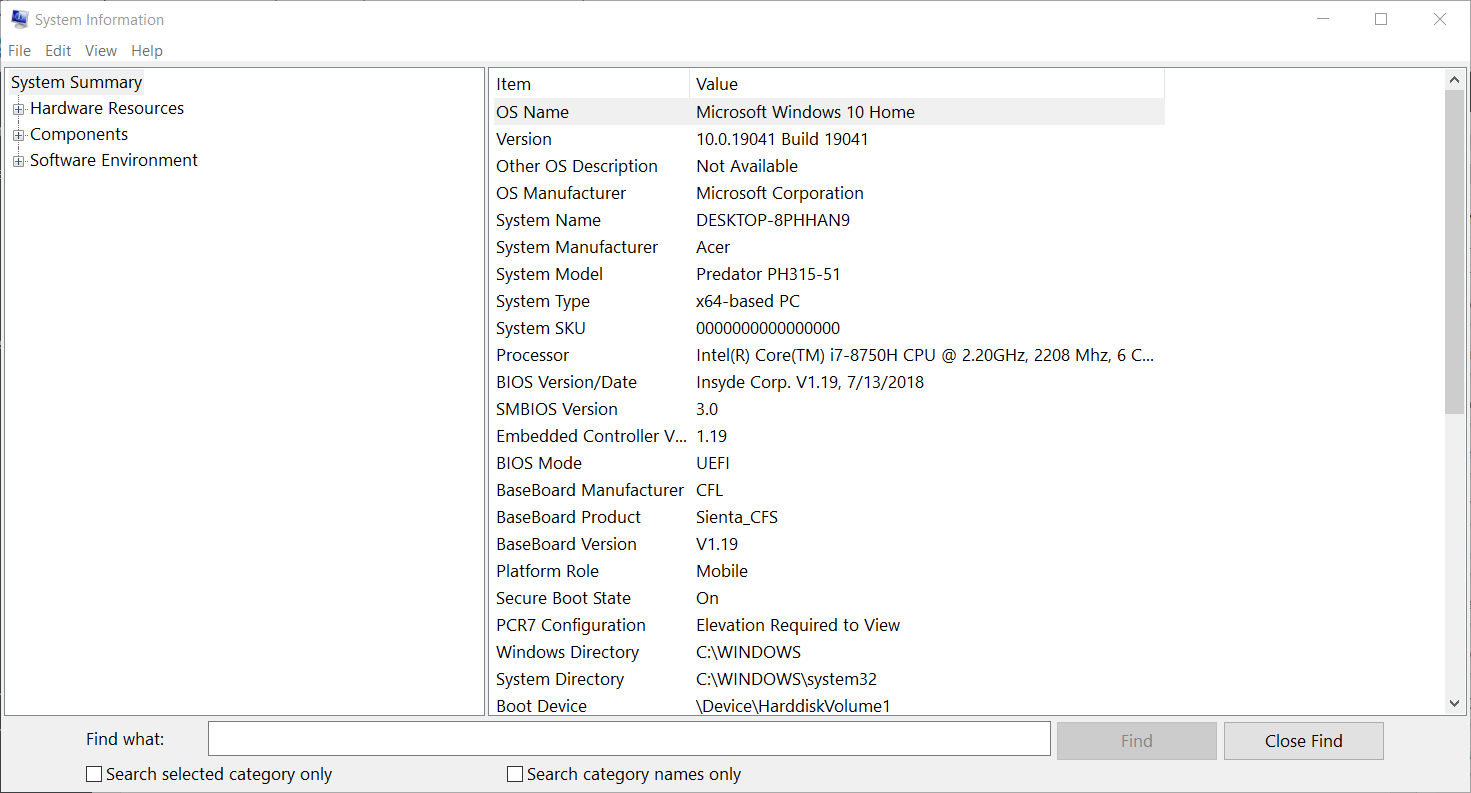Click the scrollbar up arrow
Viewport: 1471px width, 793px height.
(1455, 78)
